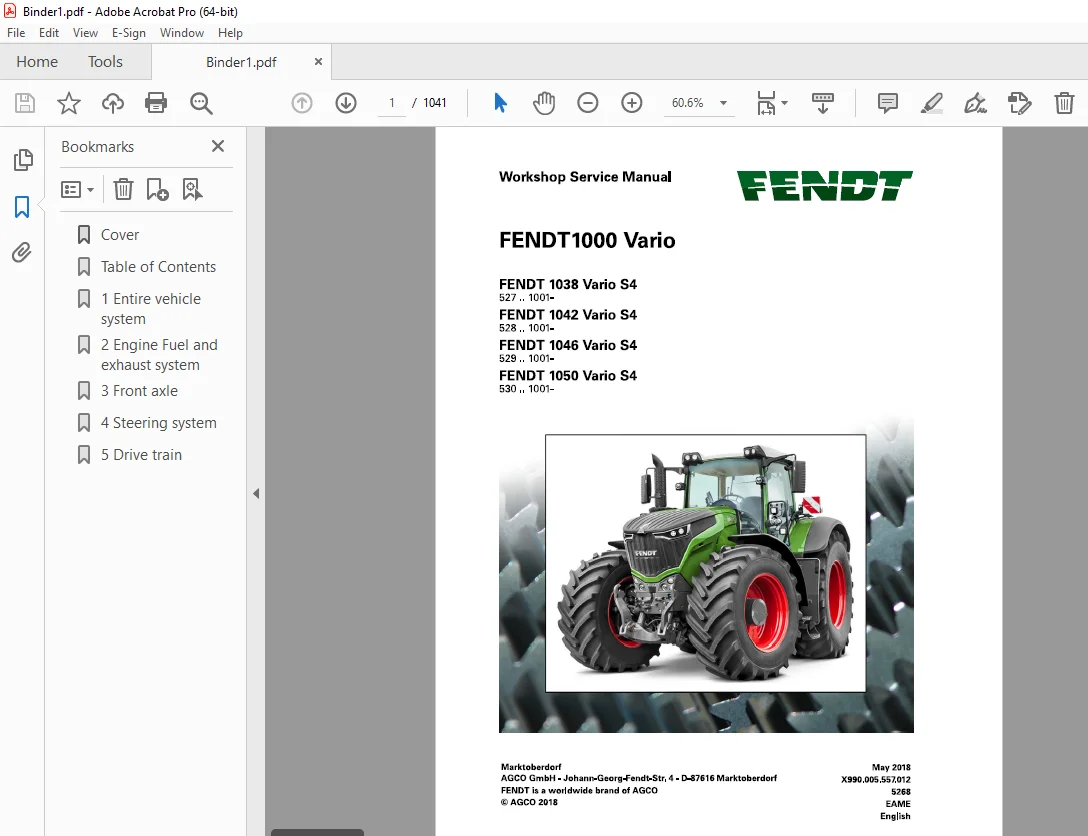Screen dimensions: 1088x836
Task: Select the Highlight text tool
Action: [x=931, y=103]
